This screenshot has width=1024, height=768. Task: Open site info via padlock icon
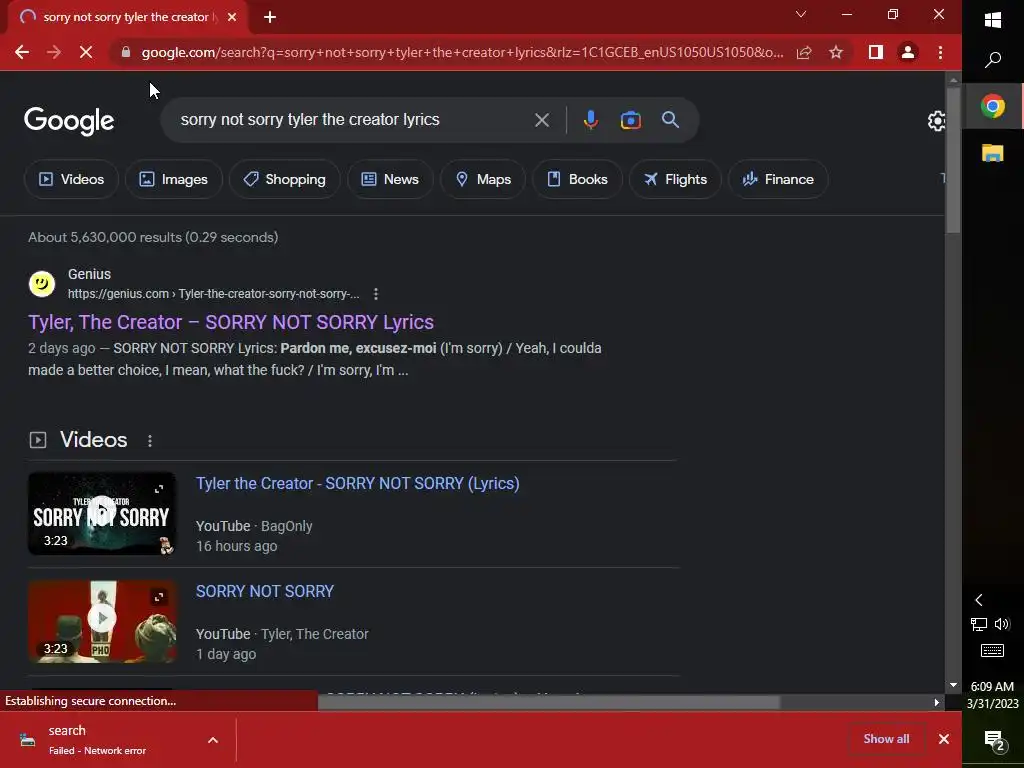click(126, 52)
